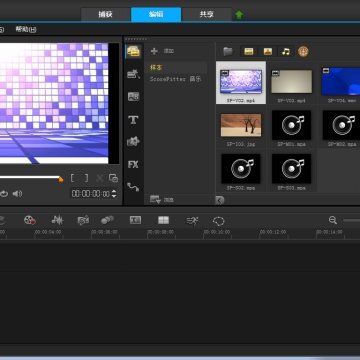Image resolution: width=360 pixels, height=360 pixels.
Task: Open the 帮助(H) help menu
Action: (x=26, y=29)
